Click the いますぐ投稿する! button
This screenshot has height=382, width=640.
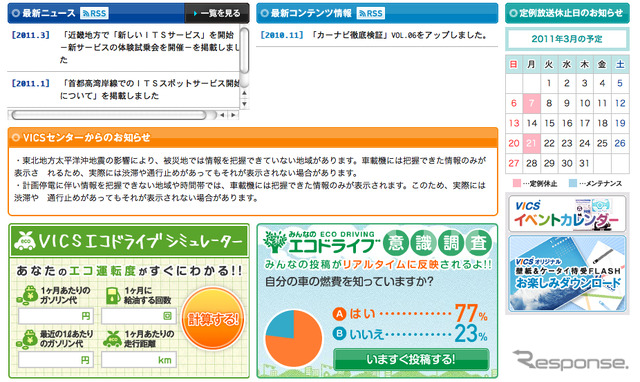pos(411,359)
